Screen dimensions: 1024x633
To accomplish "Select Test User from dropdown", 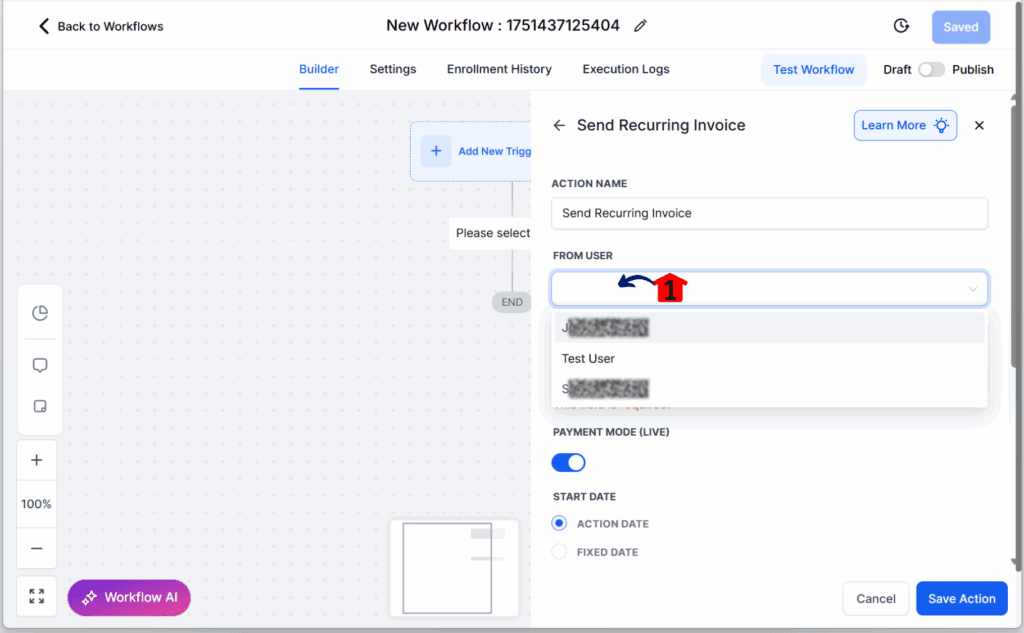I will 769,359.
